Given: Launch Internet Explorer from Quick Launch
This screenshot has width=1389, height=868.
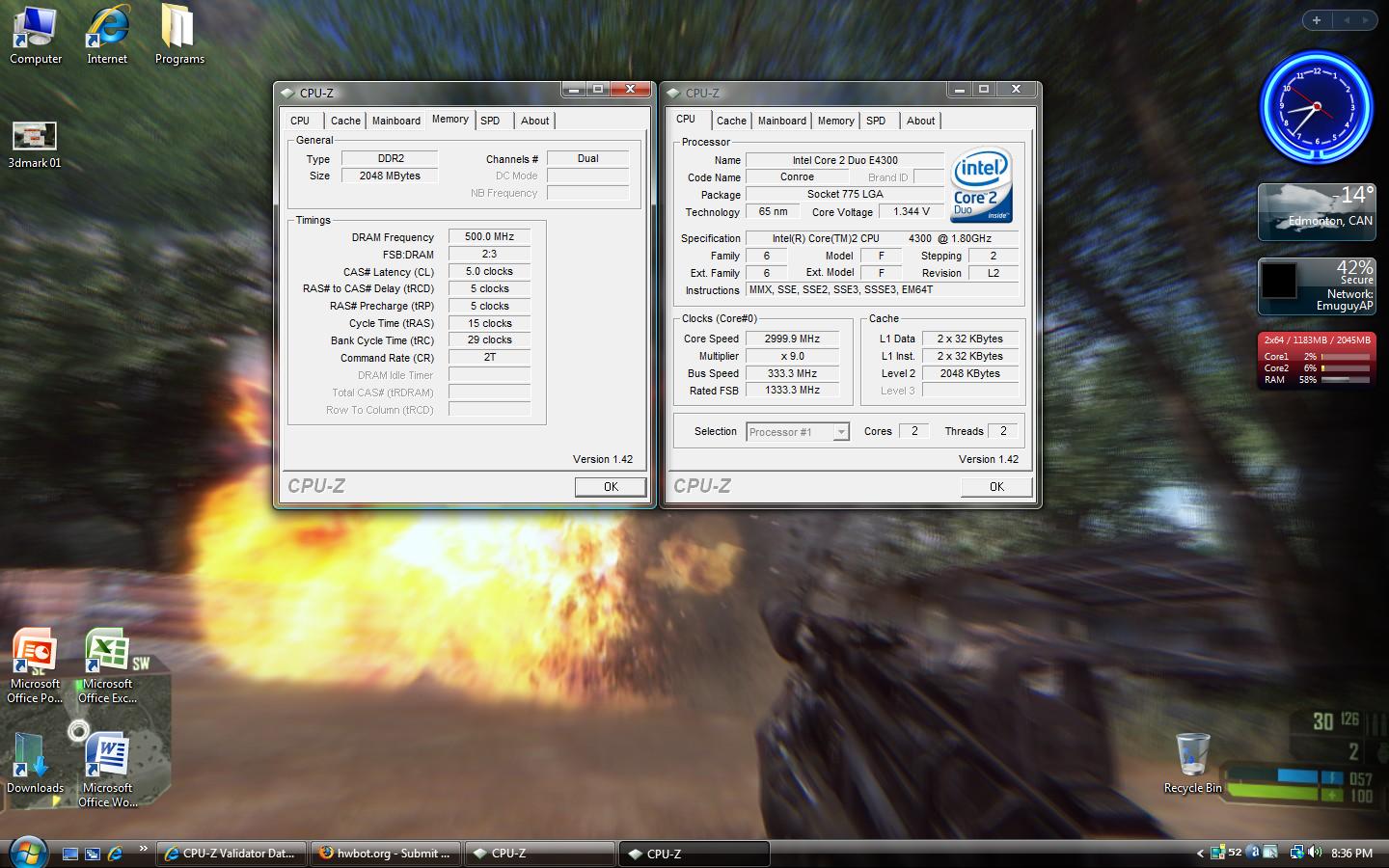Looking at the screenshot, I should tap(115, 854).
